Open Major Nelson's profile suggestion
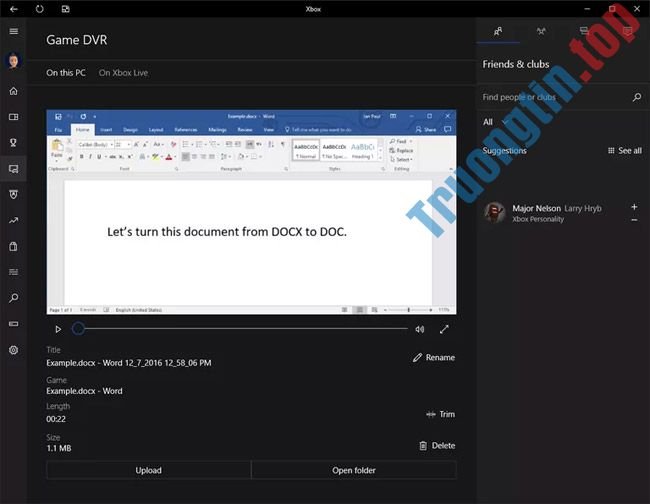650x504 pixels. tap(556, 213)
